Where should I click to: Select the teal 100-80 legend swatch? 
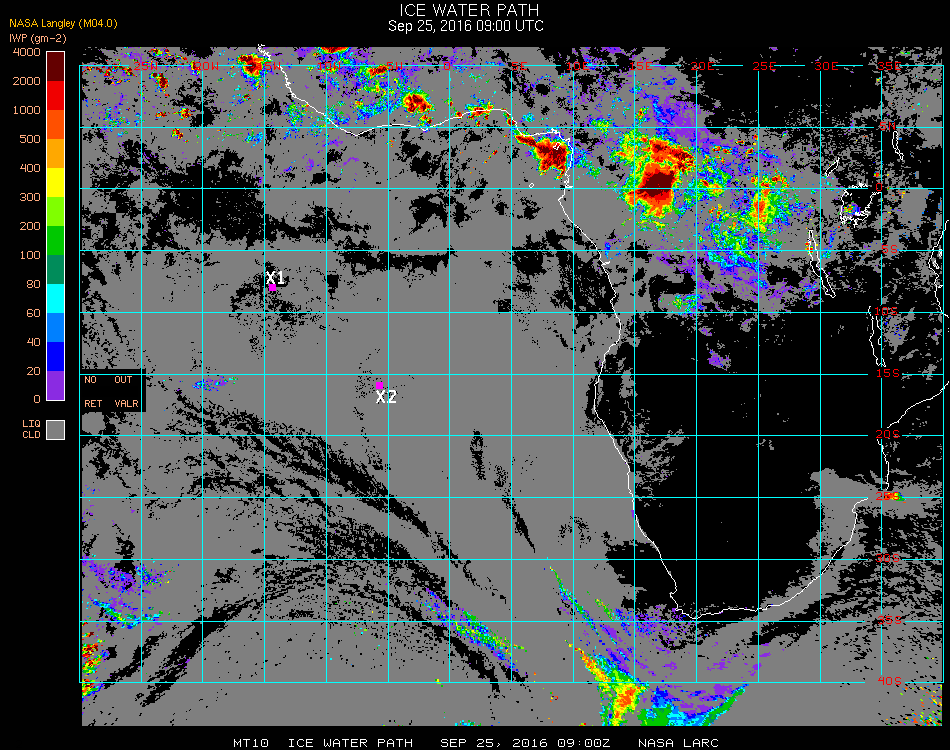click(56, 270)
